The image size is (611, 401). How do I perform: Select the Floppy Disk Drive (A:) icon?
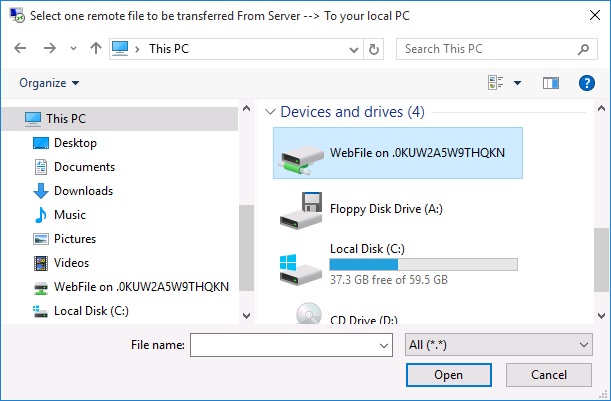301,209
